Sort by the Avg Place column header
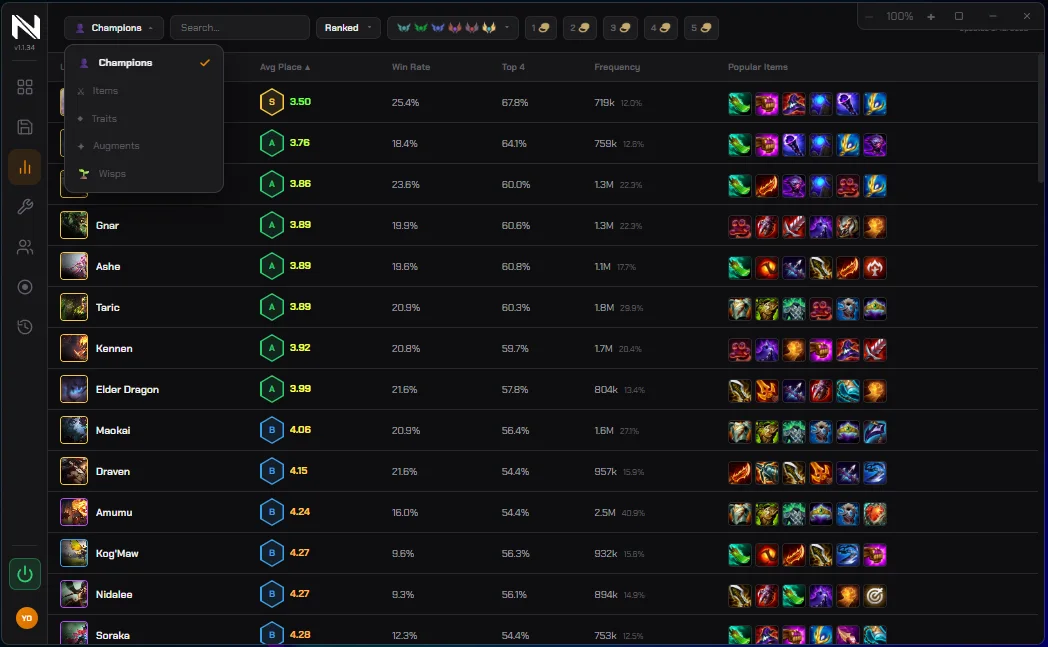Screen dimensions: 1048x647 pos(285,67)
